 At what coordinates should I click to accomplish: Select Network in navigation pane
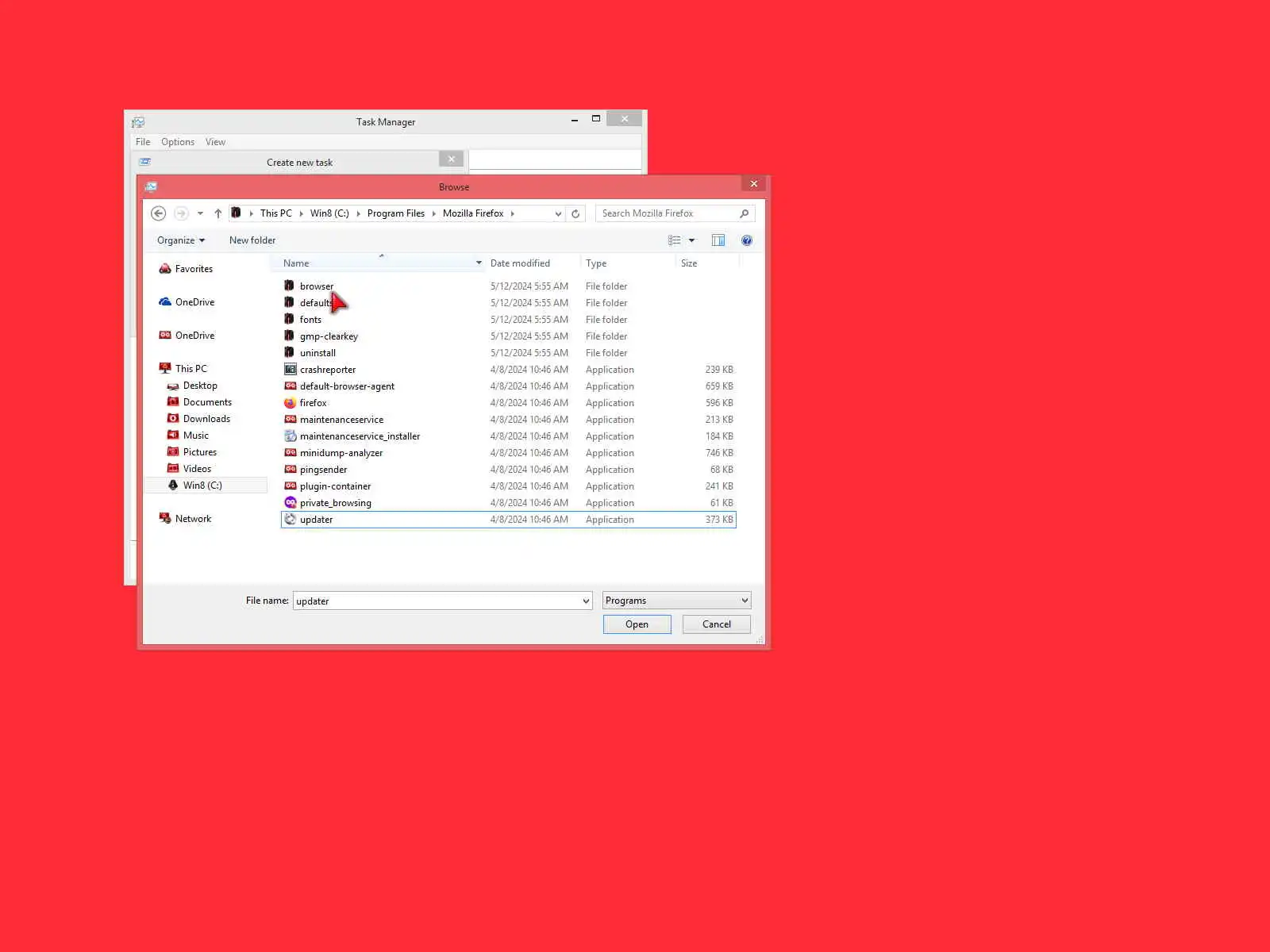(x=193, y=519)
